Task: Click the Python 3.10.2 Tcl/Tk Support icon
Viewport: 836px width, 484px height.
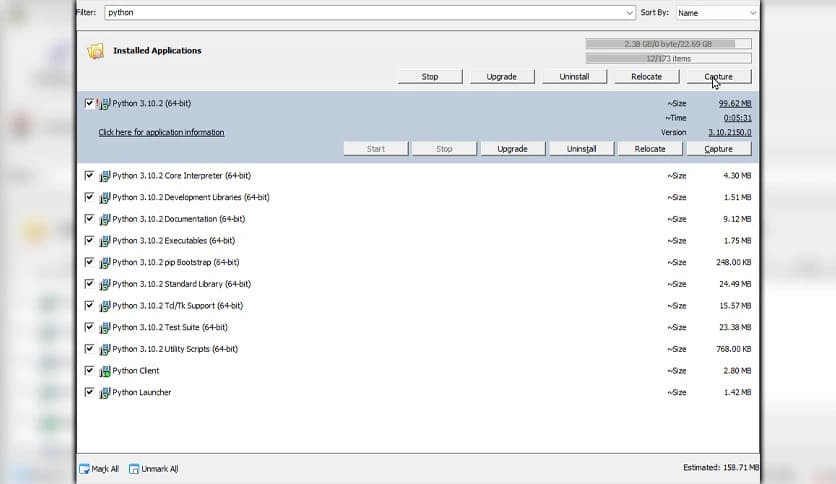Action: 104,306
